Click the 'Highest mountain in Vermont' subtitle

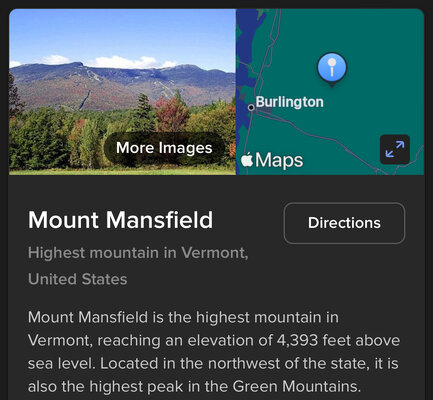138,253
